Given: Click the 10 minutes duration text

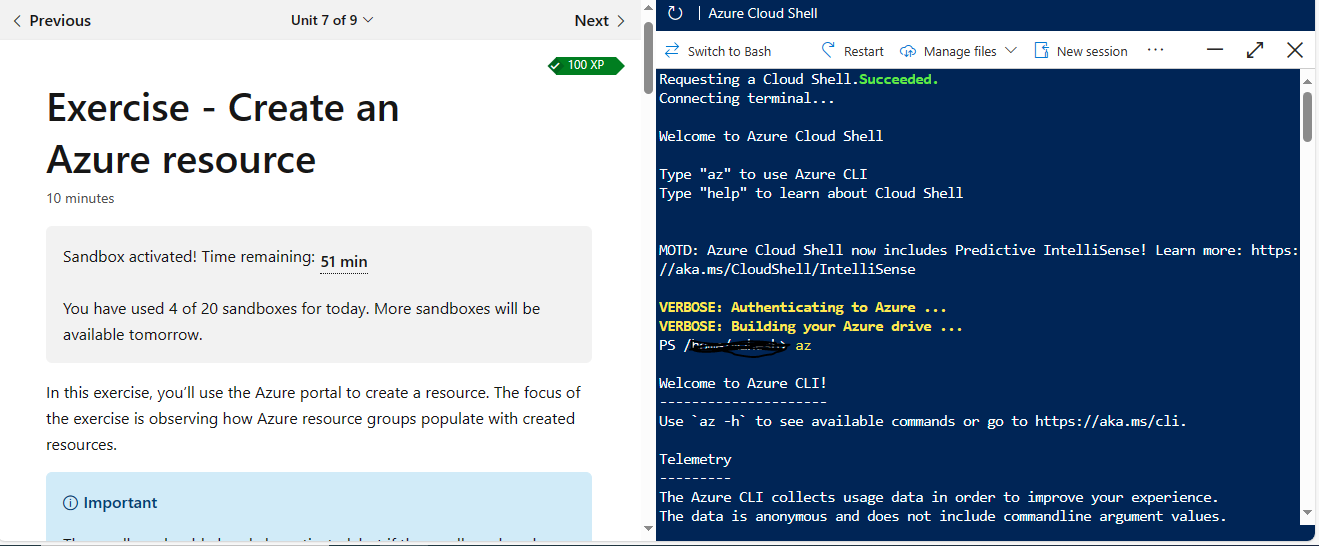Looking at the screenshot, I should click(x=80, y=198).
